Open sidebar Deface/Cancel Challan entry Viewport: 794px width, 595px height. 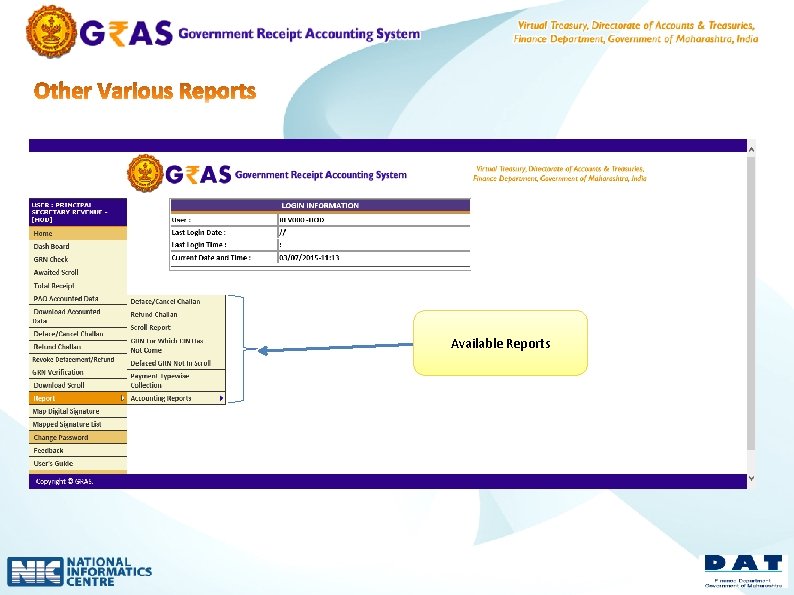pos(77,334)
